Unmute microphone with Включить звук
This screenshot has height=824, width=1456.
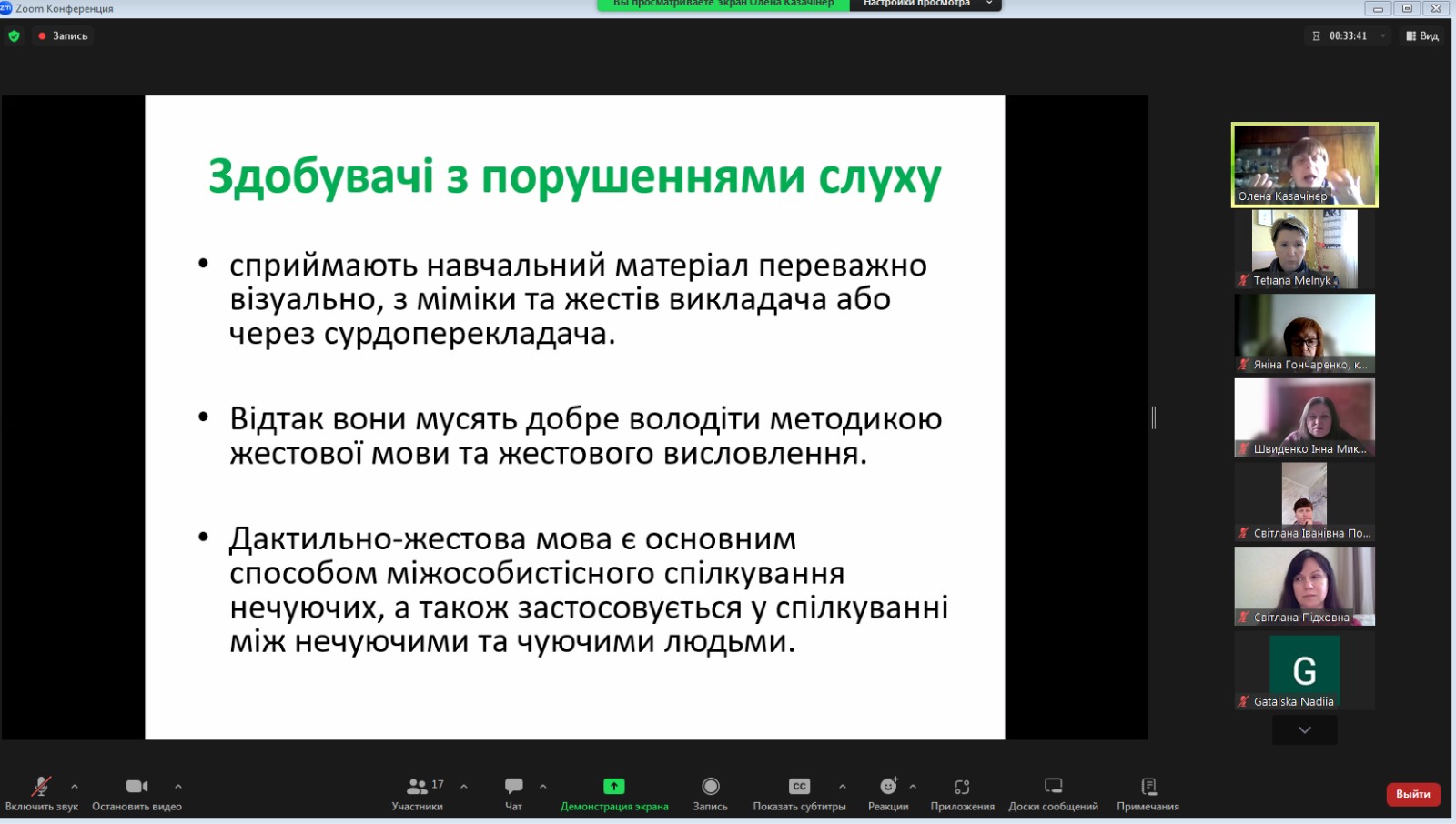41,787
